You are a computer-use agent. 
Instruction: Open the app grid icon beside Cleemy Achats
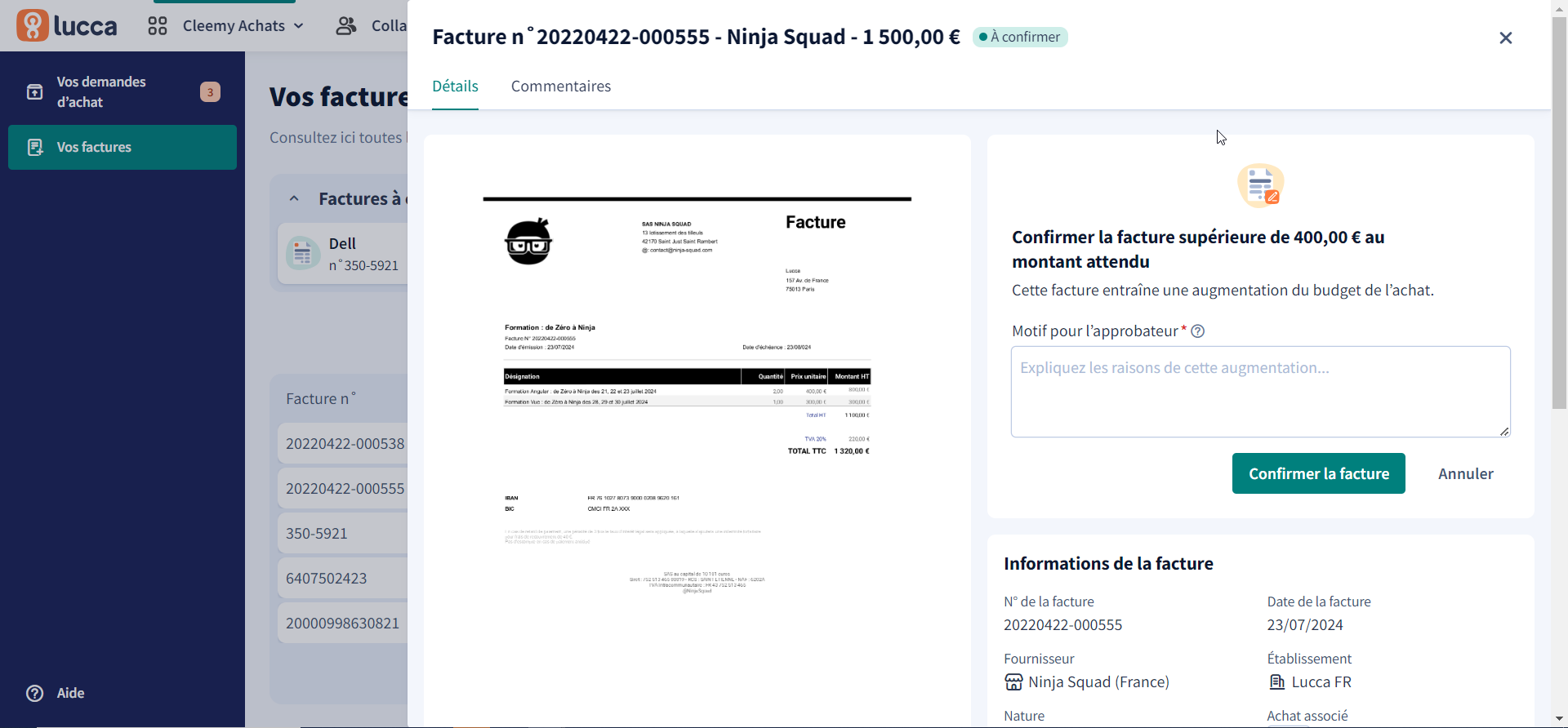coord(158,26)
